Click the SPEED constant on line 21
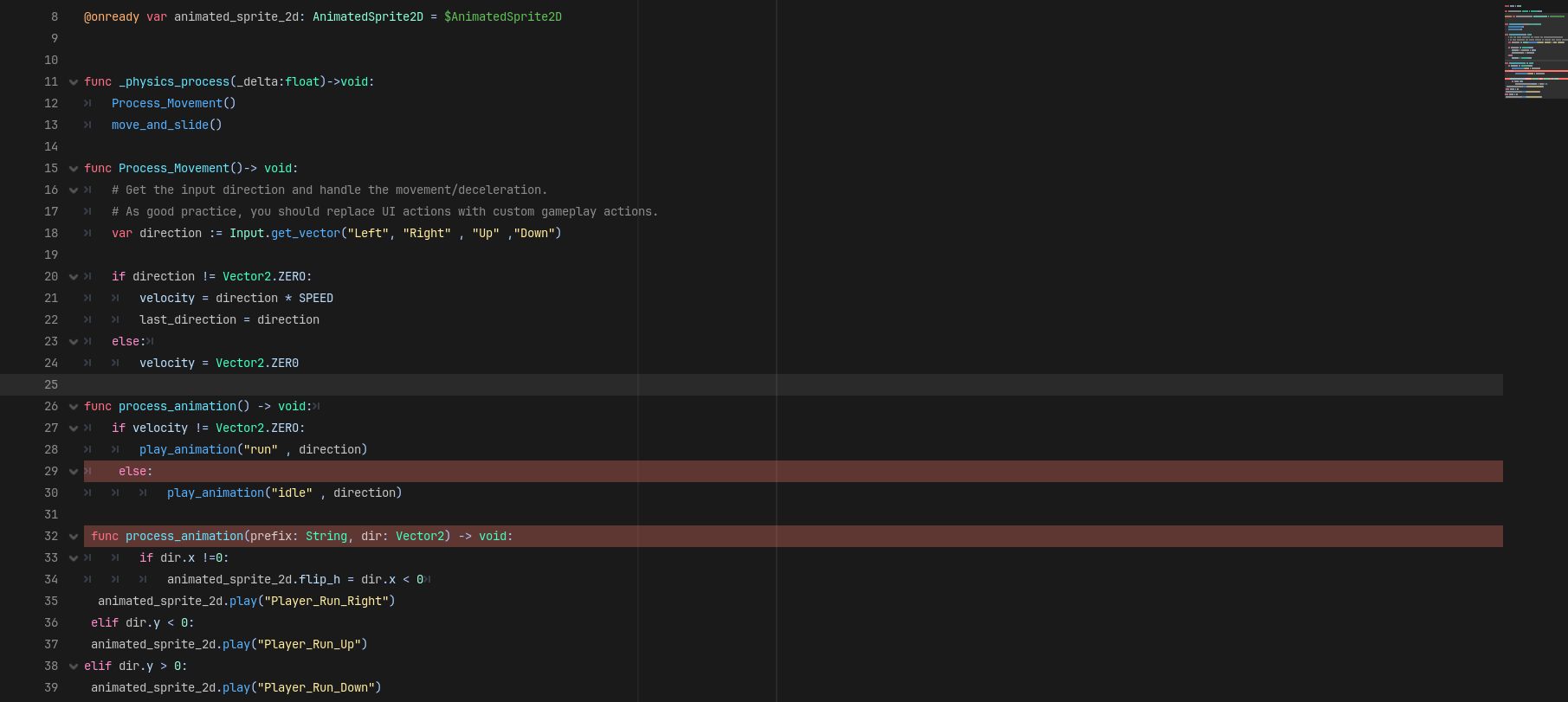Image resolution: width=1568 pixels, height=702 pixels. (x=316, y=298)
